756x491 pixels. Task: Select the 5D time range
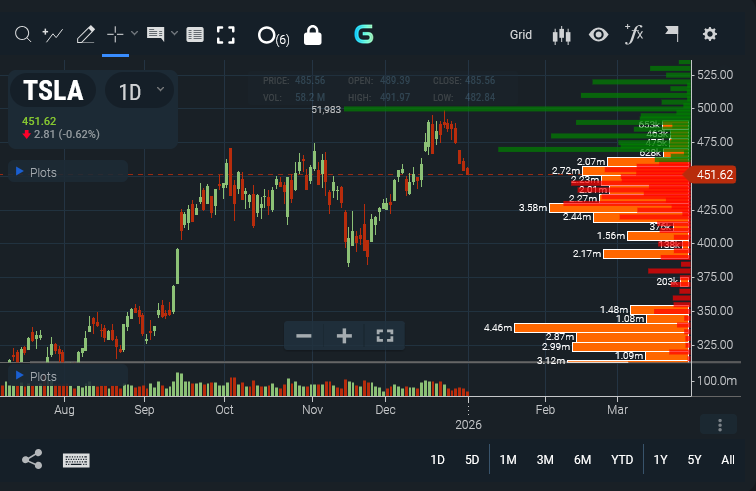point(472,460)
